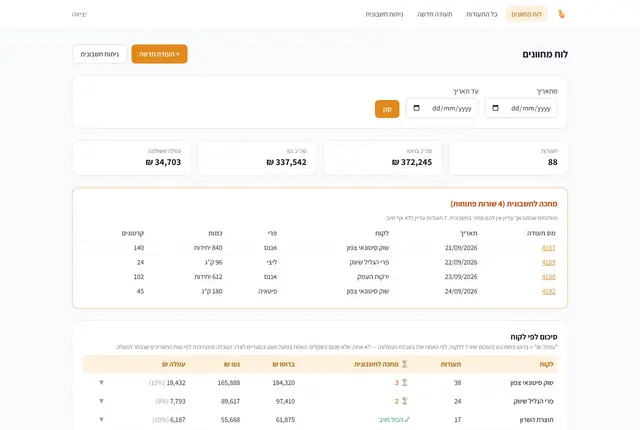Expand the תוצרת השרון customer row
The image size is (640, 430).
pos(101,419)
